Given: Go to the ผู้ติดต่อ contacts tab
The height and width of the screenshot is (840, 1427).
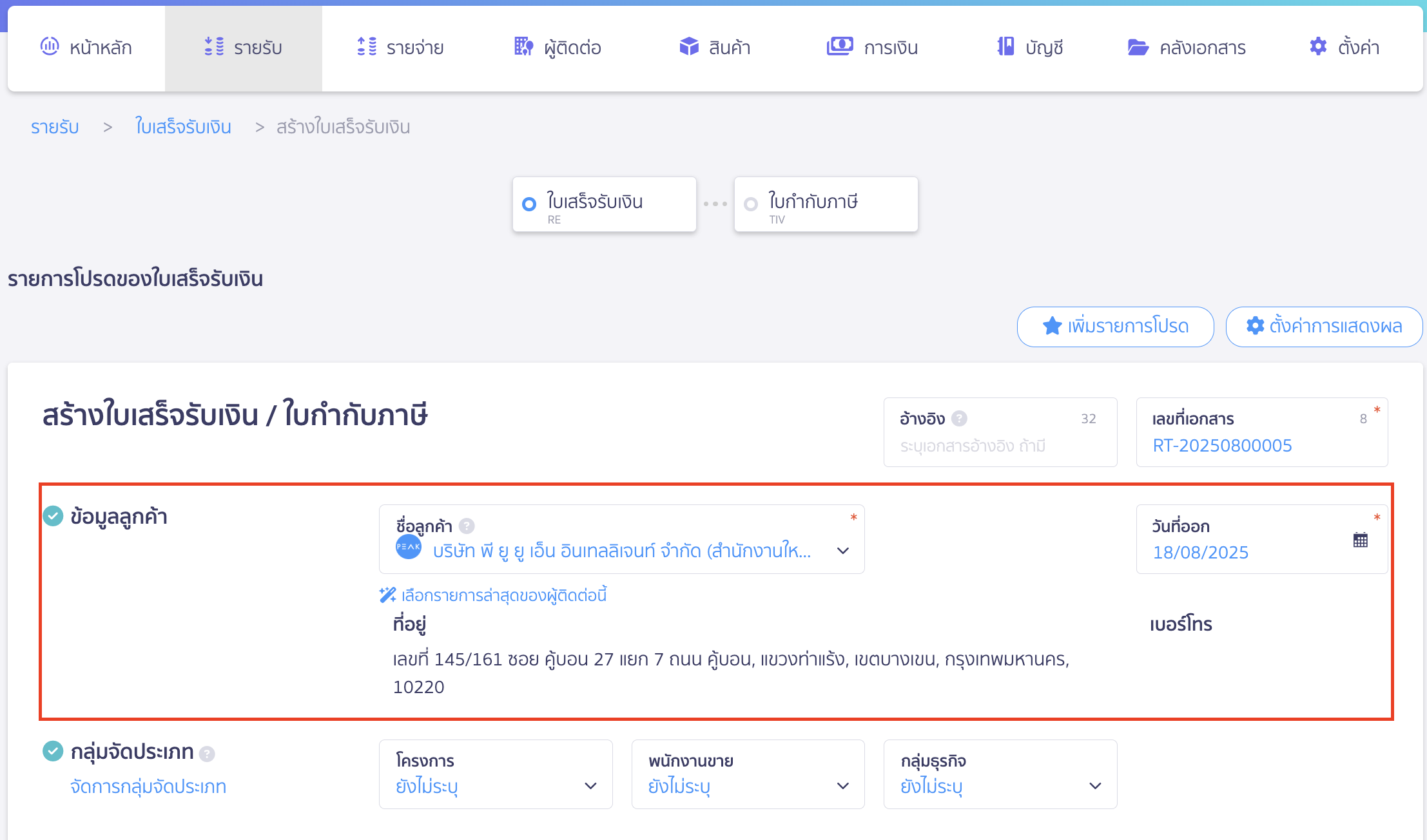Looking at the screenshot, I should tap(558, 47).
